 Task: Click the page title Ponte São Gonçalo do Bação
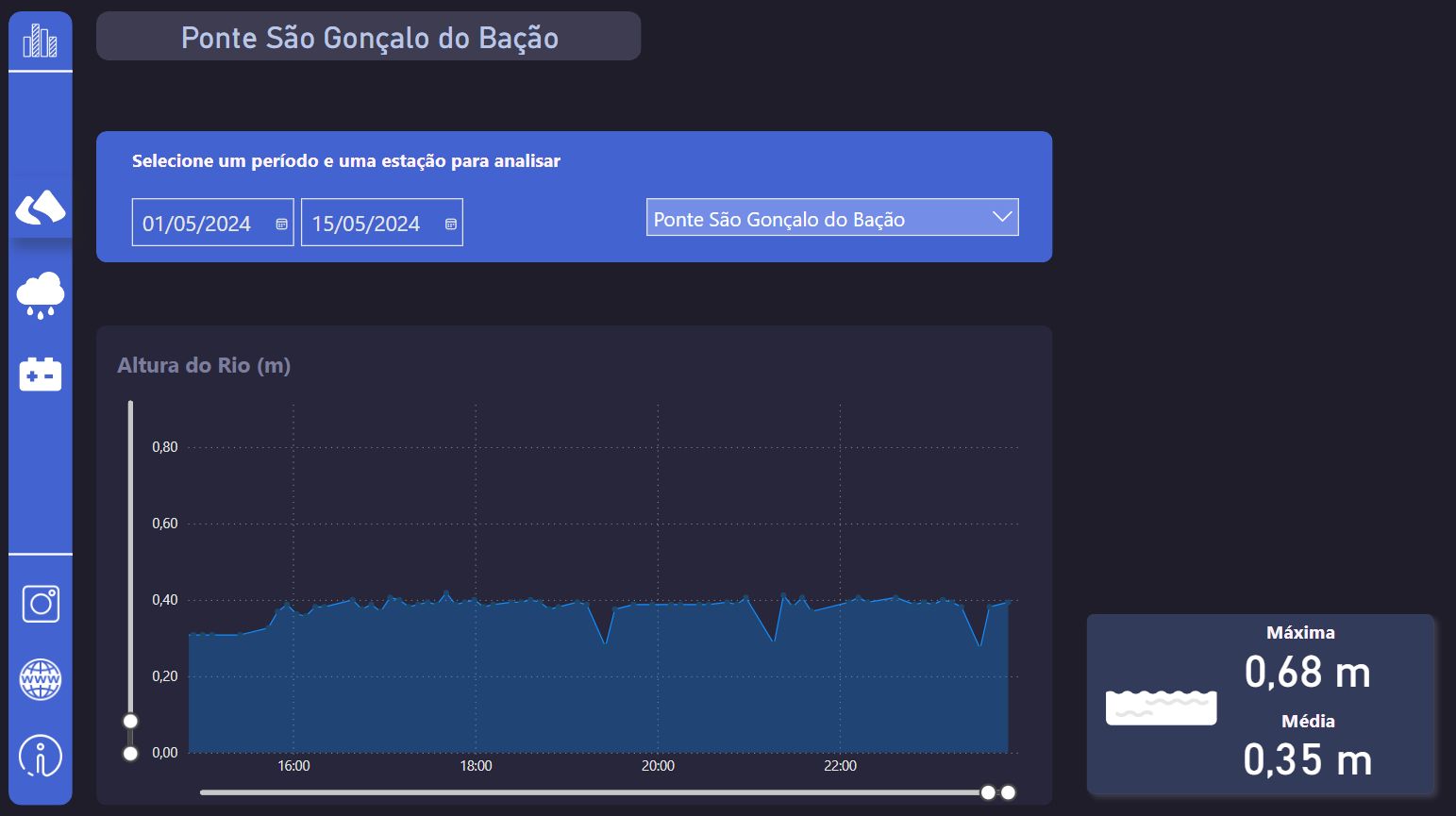369,38
